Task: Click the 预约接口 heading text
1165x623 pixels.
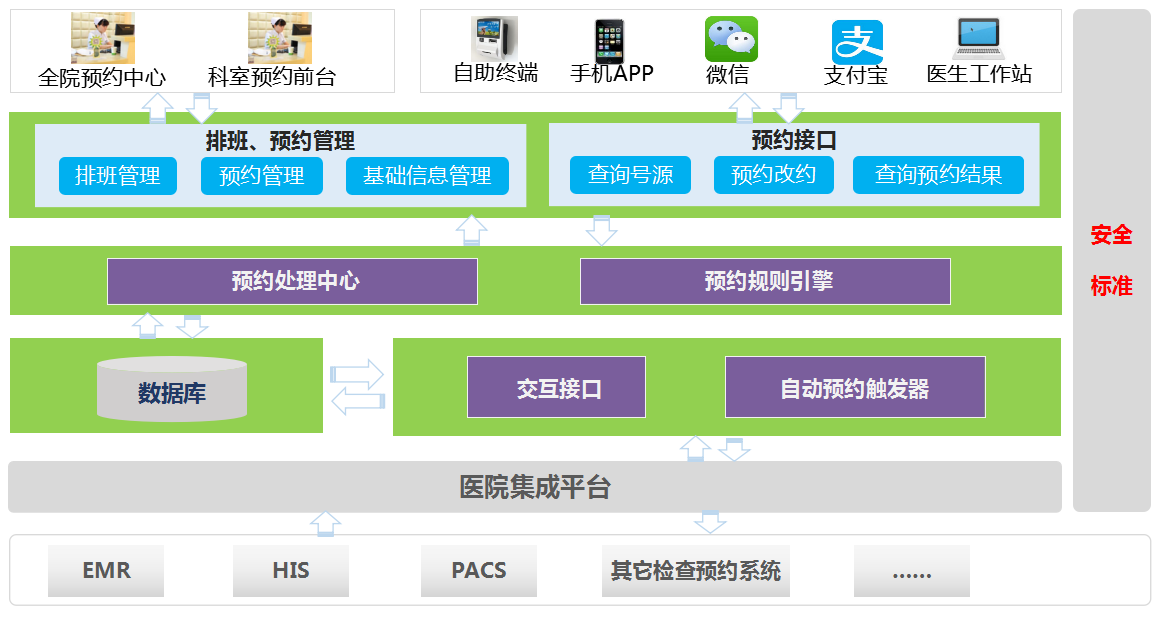Action: tap(794, 140)
